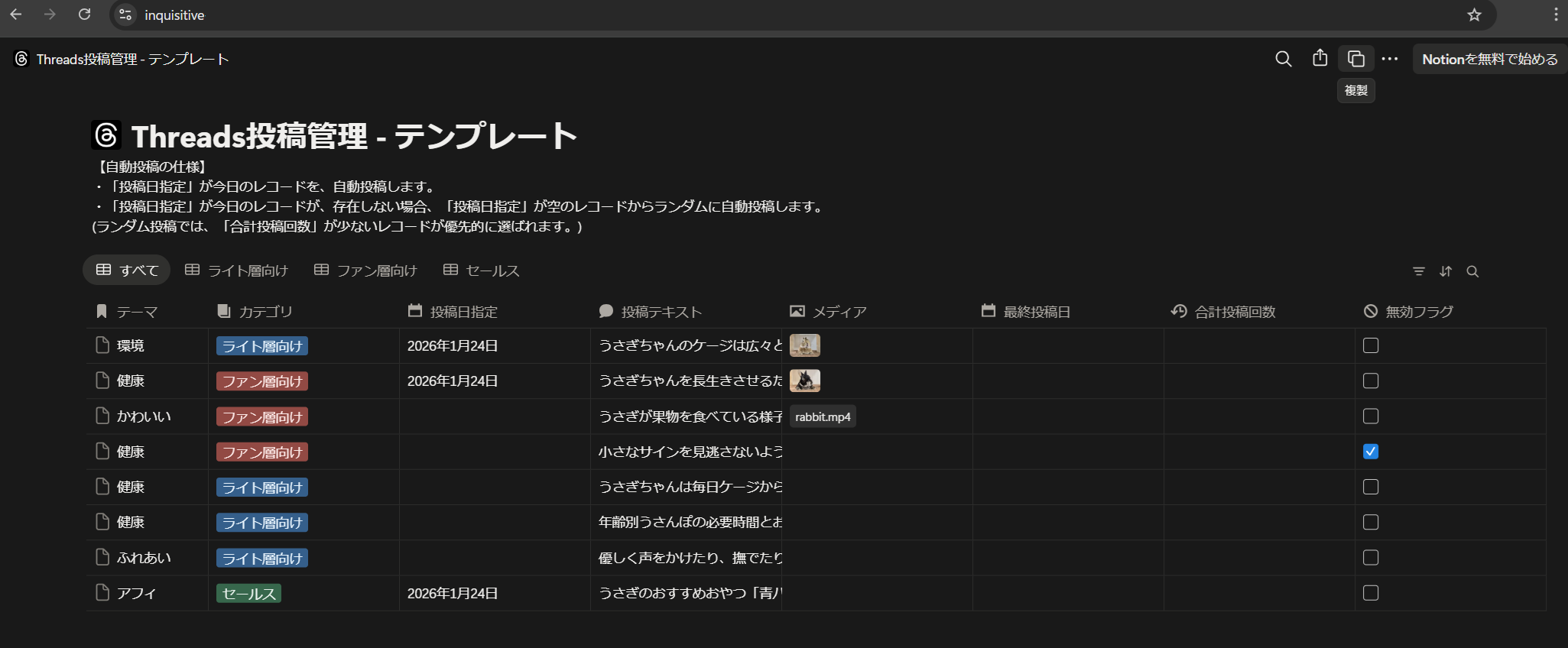Screen dimensions: 1568x648
Task: Open the rabbit.mp4 media file
Action: click(823, 416)
